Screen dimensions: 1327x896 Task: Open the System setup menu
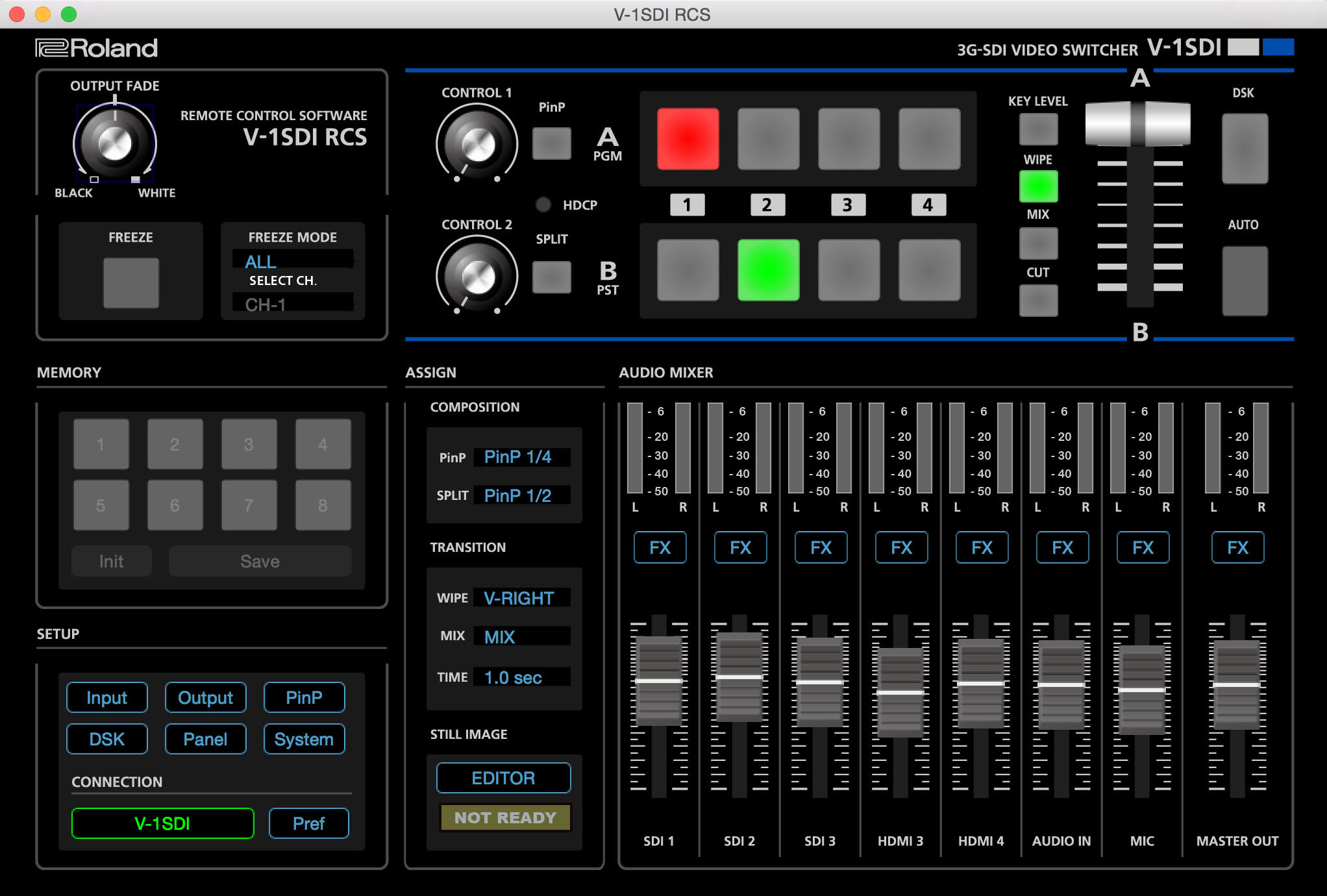pyautogui.click(x=304, y=739)
